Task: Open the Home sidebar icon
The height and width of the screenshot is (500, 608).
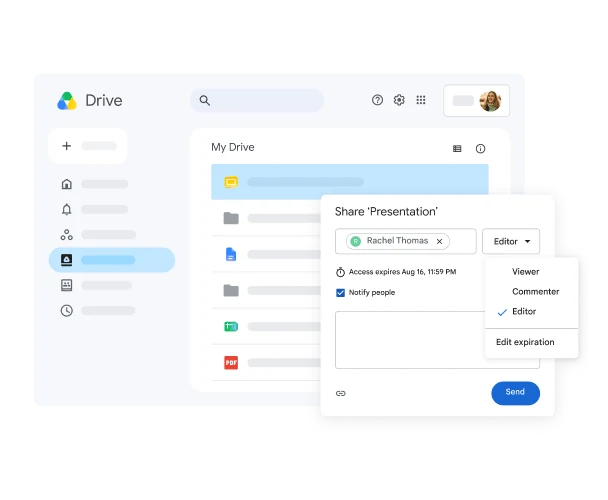Action: (67, 184)
